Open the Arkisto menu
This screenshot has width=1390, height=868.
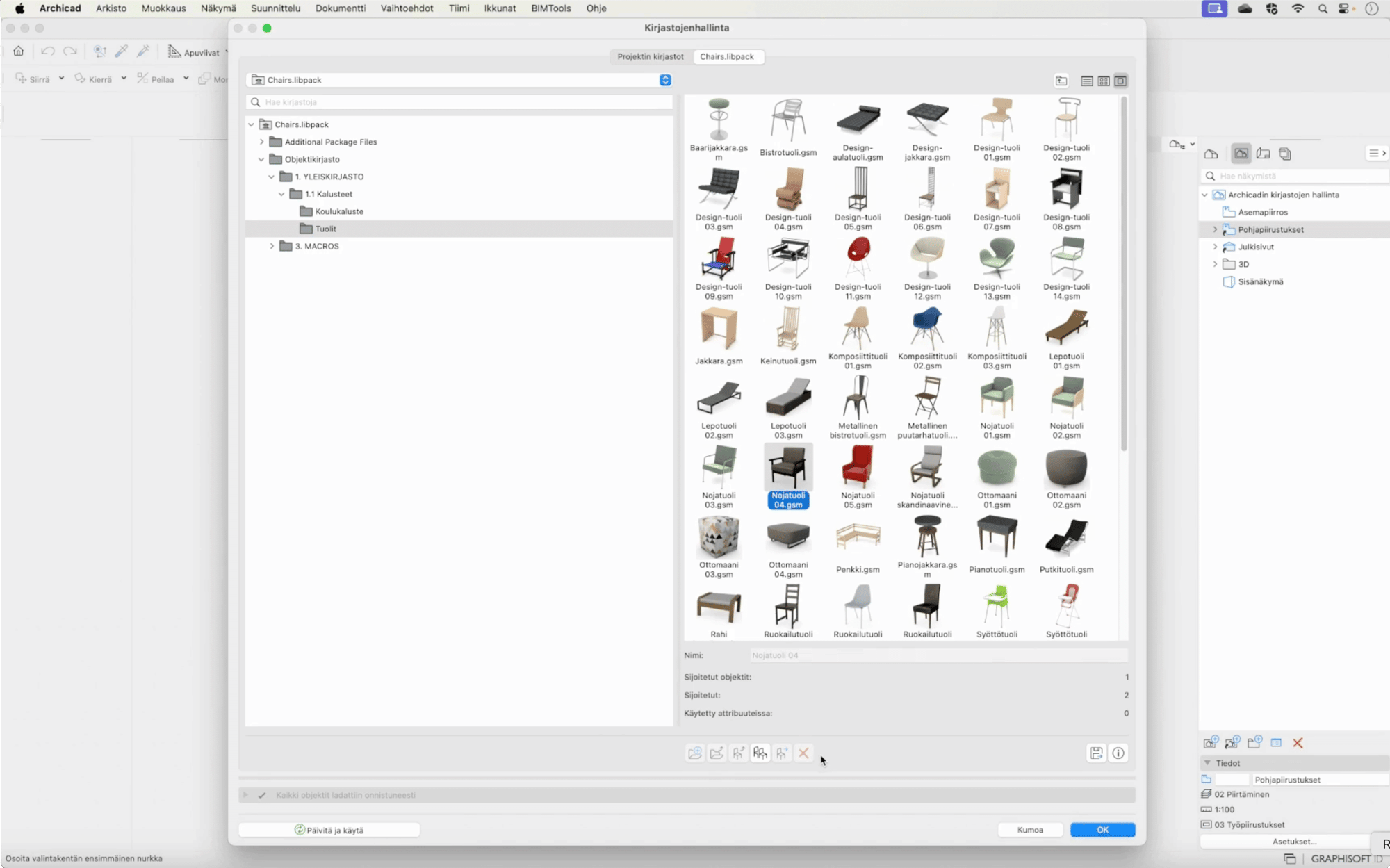pos(111,8)
